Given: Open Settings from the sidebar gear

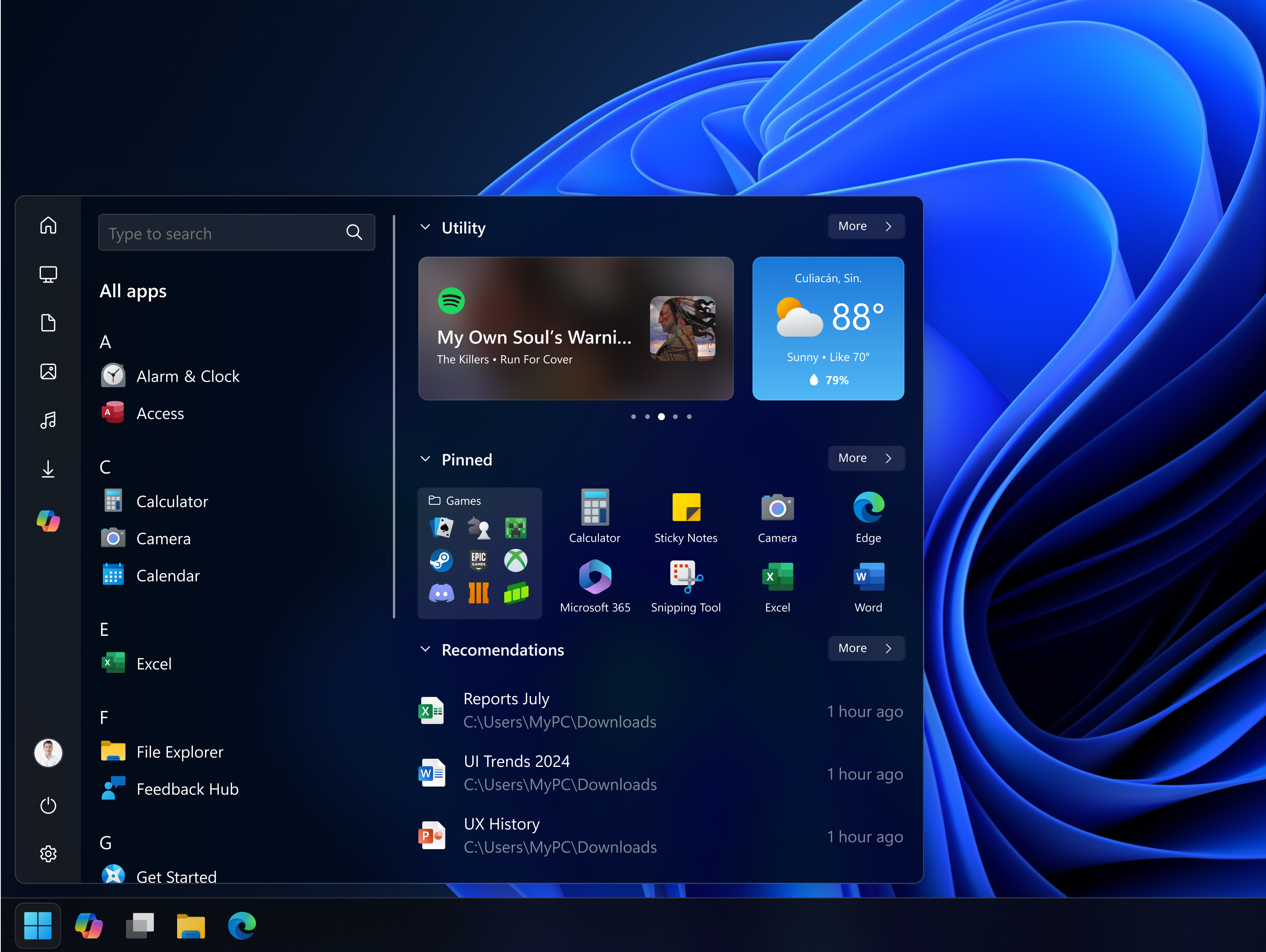Looking at the screenshot, I should point(48,853).
